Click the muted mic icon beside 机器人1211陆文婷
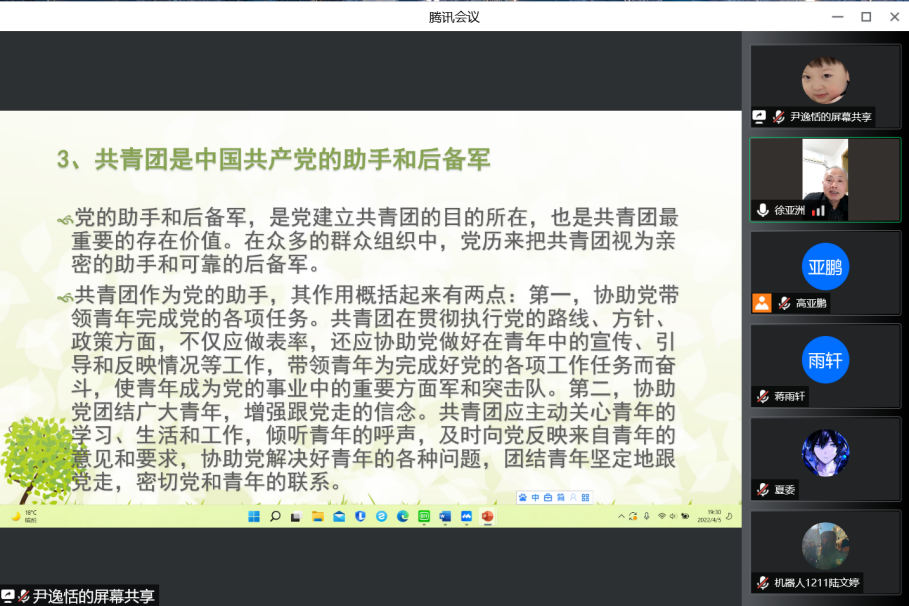The image size is (909, 606). click(x=763, y=582)
